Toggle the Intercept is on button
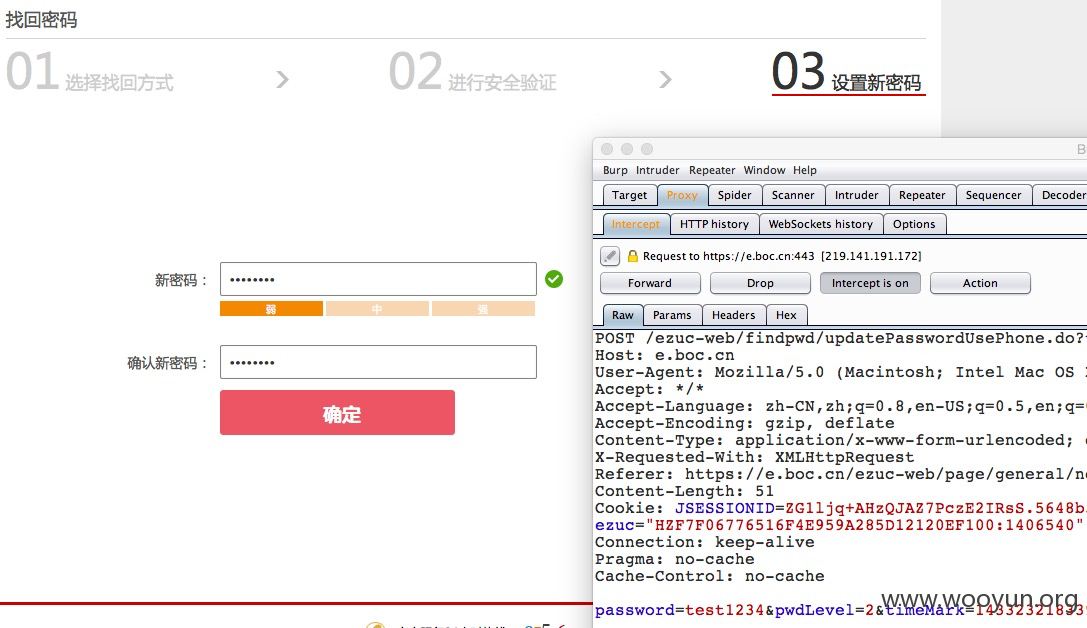Screen dimensions: 1087x628 point(870,283)
